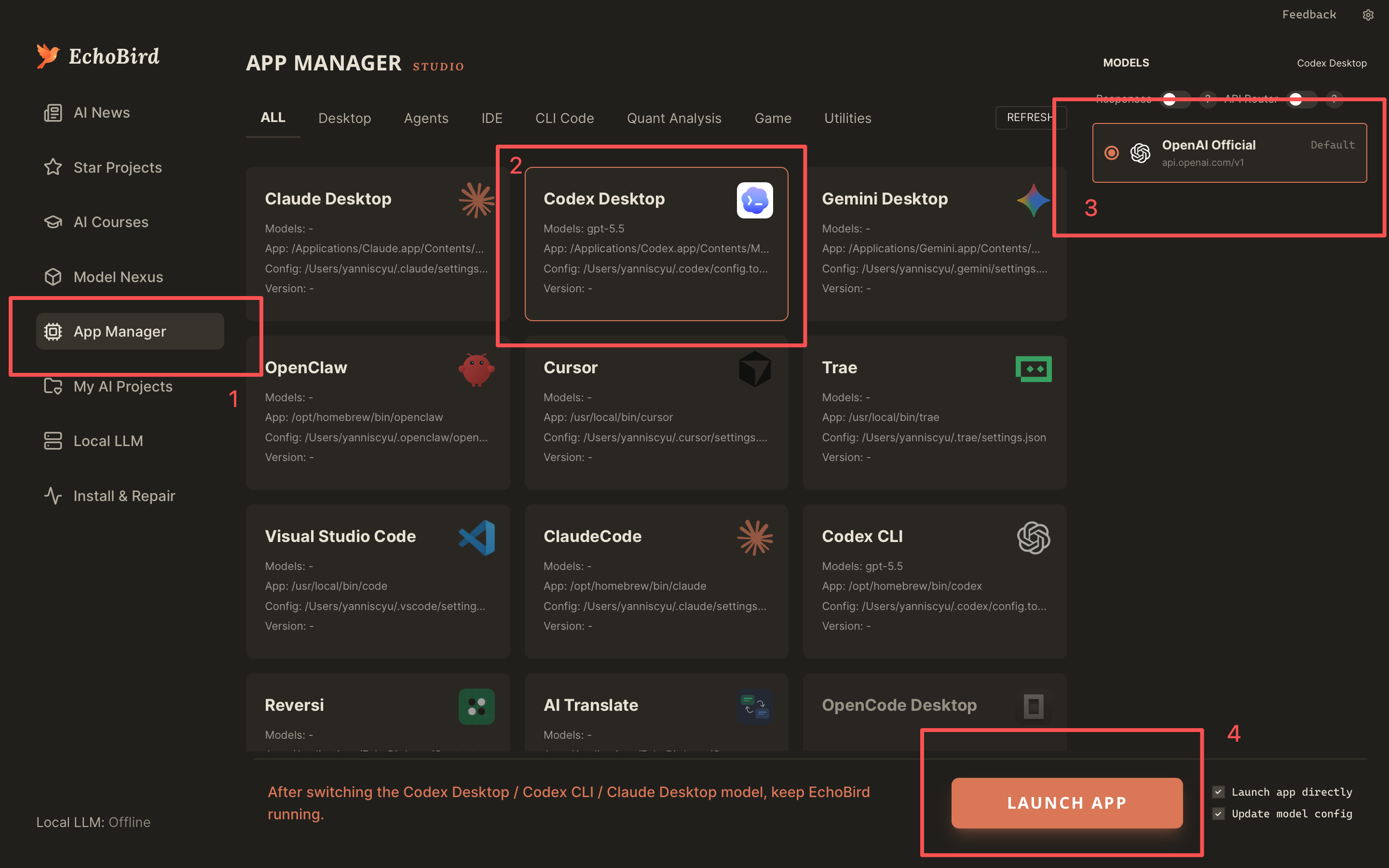Image resolution: width=1389 pixels, height=868 pixels.
Task: Select the Trae card title
Action: (x=839, y=367)
